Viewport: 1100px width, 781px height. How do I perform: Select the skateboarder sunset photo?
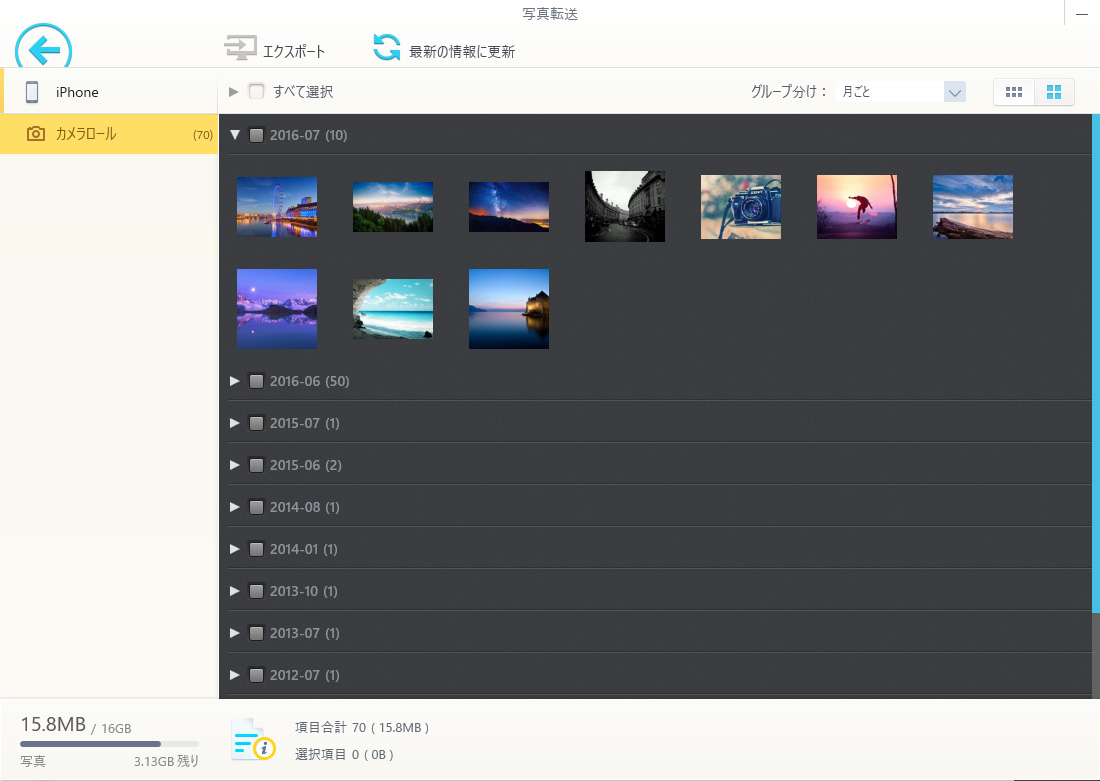[857, 207]
